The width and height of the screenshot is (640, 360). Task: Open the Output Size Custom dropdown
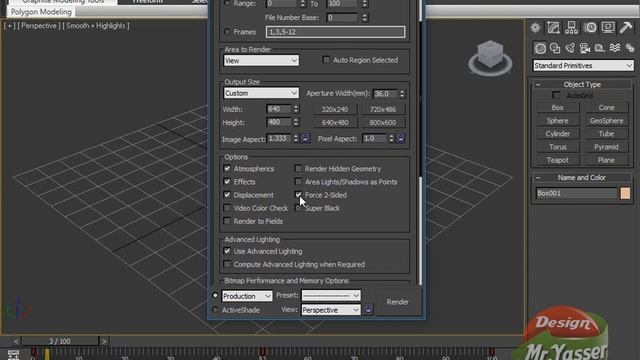[261, 93]
